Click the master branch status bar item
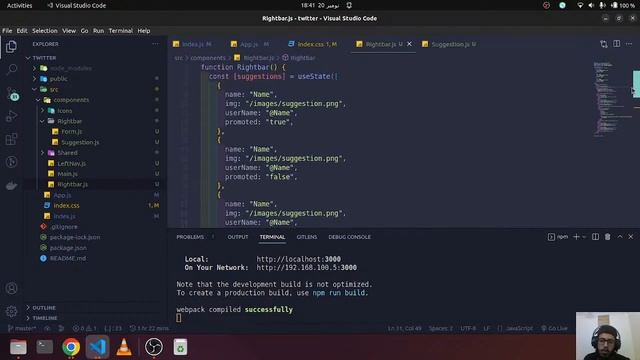Screen dimensions: 640x360 22,328
